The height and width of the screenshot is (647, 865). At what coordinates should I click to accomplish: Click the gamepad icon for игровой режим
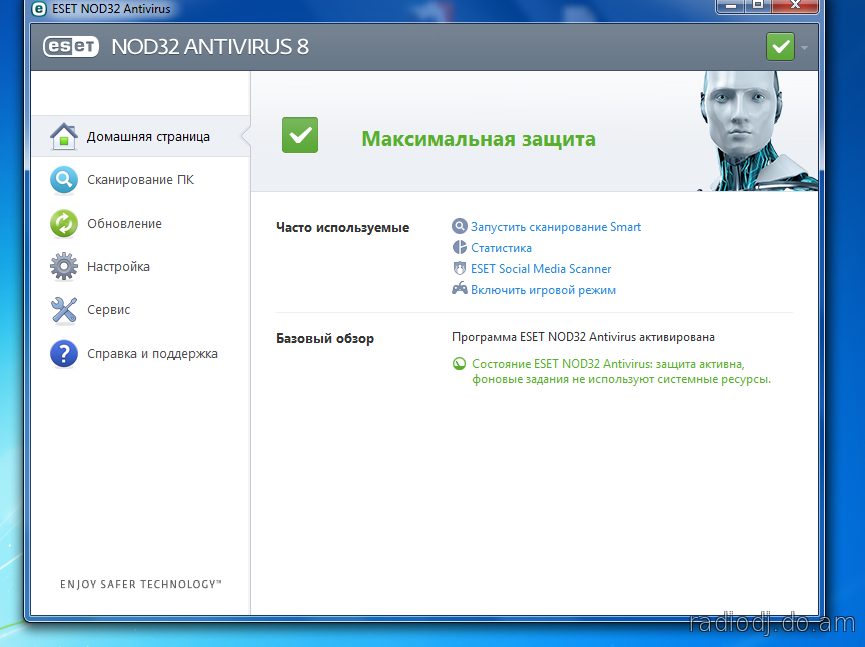point(460,288)
